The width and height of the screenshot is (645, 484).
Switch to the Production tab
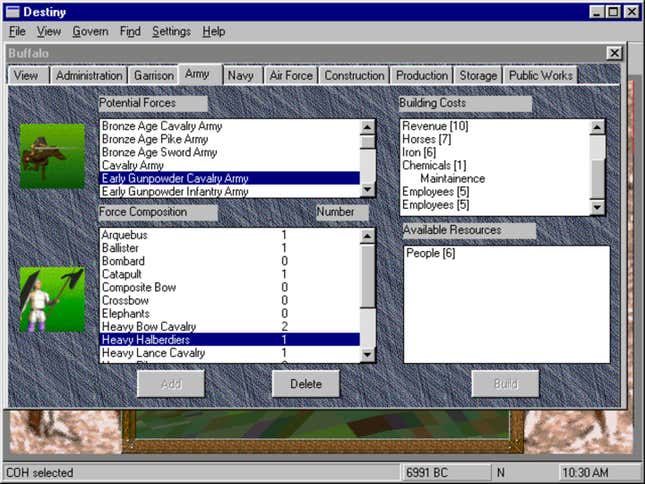coord(422,76)
